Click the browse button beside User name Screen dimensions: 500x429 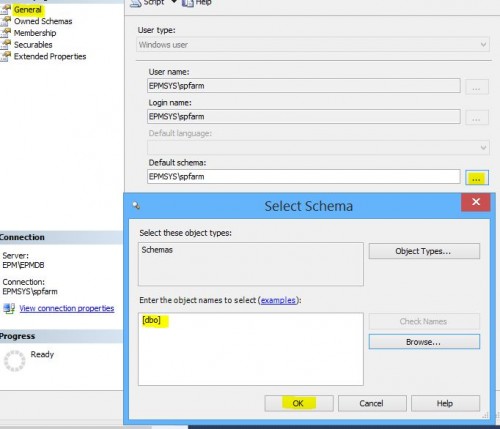click(477, 87)
